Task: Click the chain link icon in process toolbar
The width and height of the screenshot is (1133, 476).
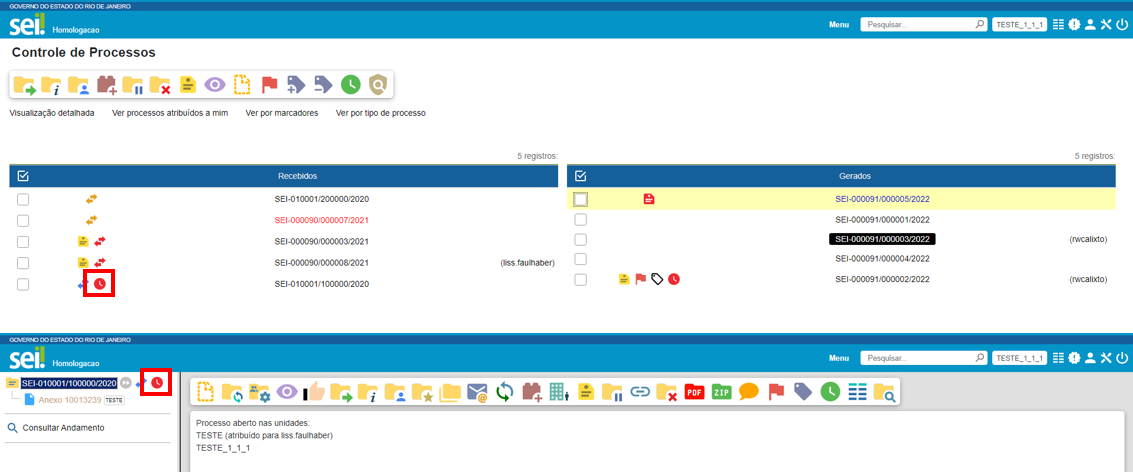Action: click(x=640, y=392)
